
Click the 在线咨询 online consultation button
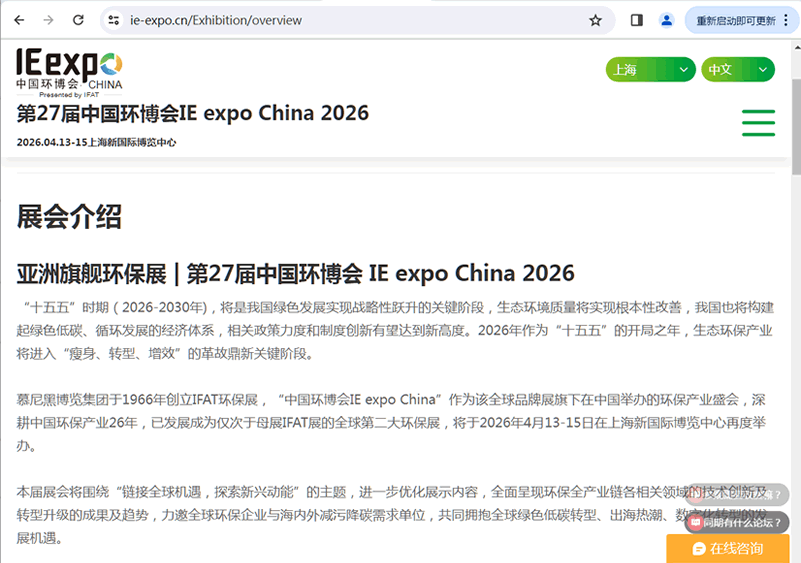pyautogui.click(x=727, y=549)
